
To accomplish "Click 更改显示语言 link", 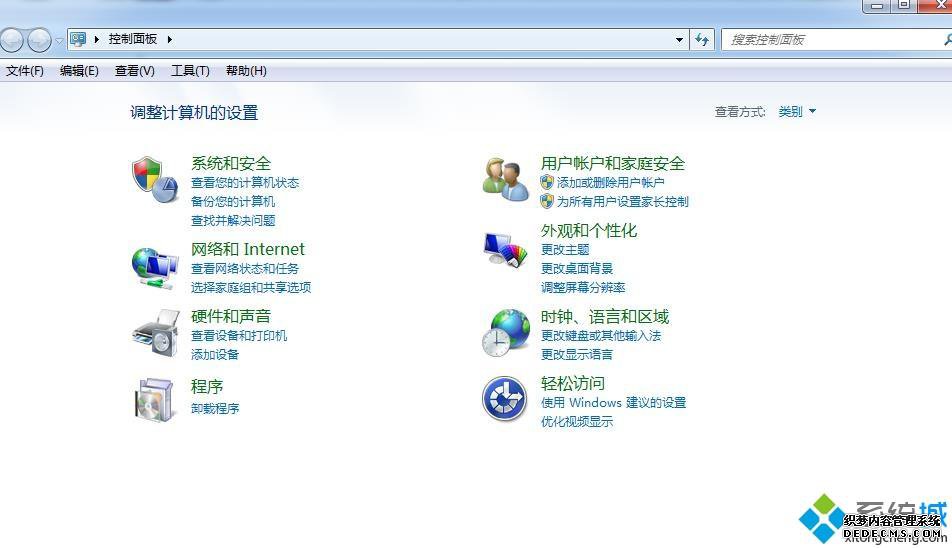I will pos(577,354).
